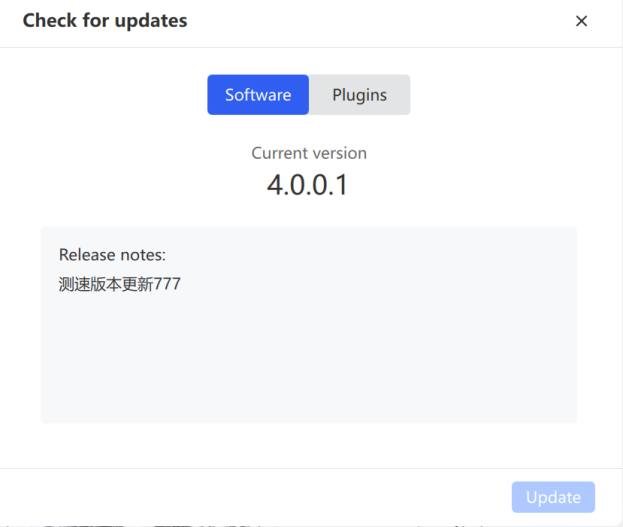Show software updates via Software segment
Screen dimensions: 623x527
[x=258, y=95]
